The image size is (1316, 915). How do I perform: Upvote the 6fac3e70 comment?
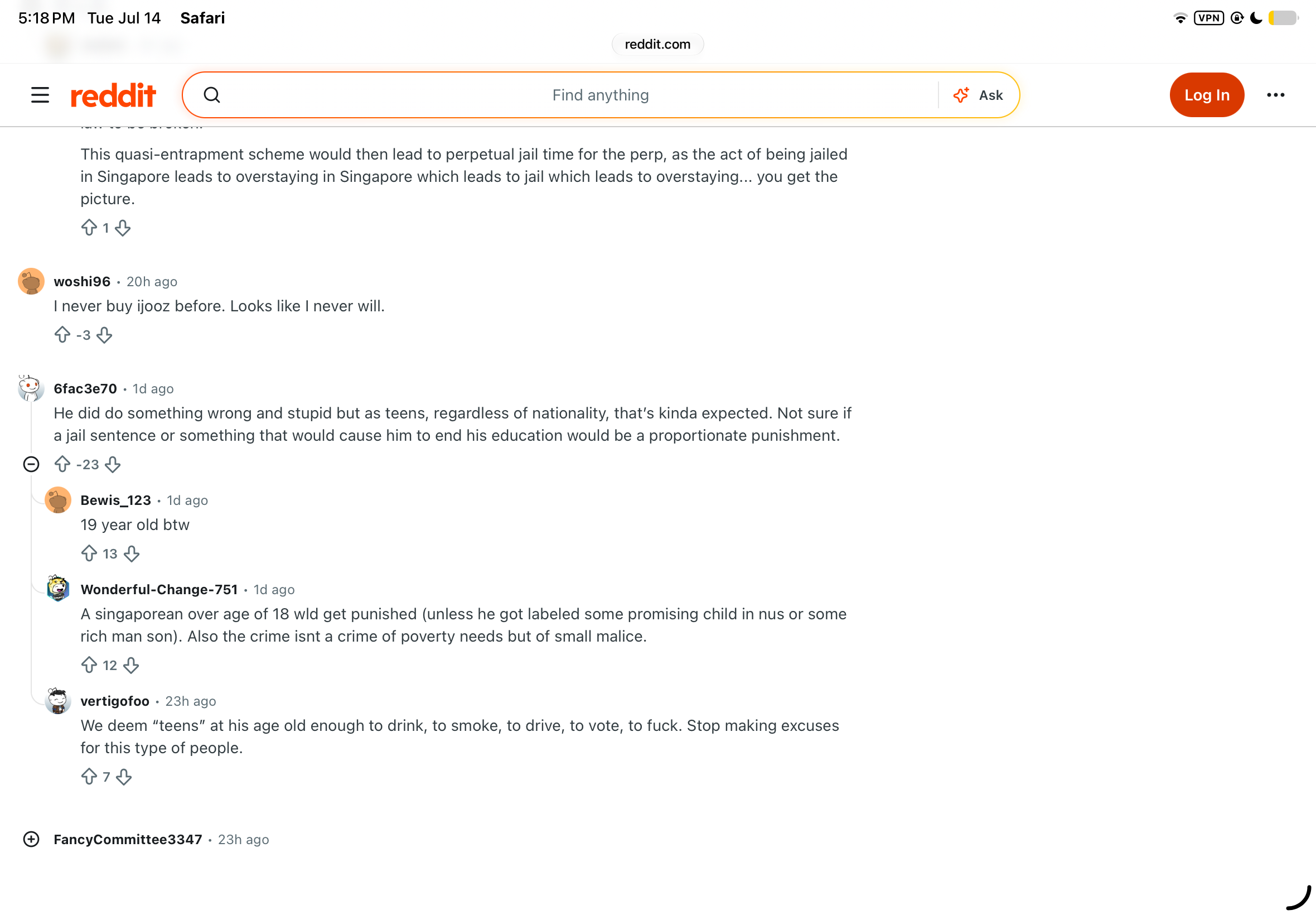tap(62, 464)
